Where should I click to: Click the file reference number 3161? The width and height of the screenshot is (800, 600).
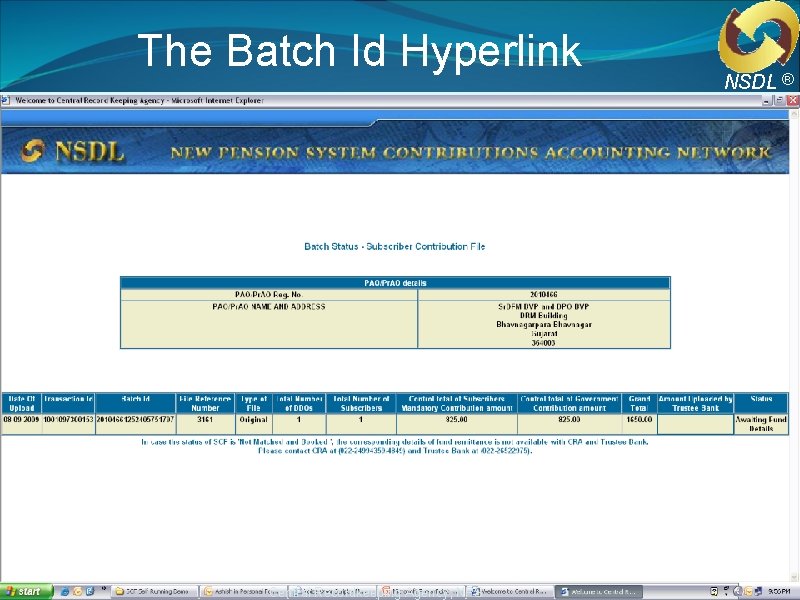tap(205, 419)
